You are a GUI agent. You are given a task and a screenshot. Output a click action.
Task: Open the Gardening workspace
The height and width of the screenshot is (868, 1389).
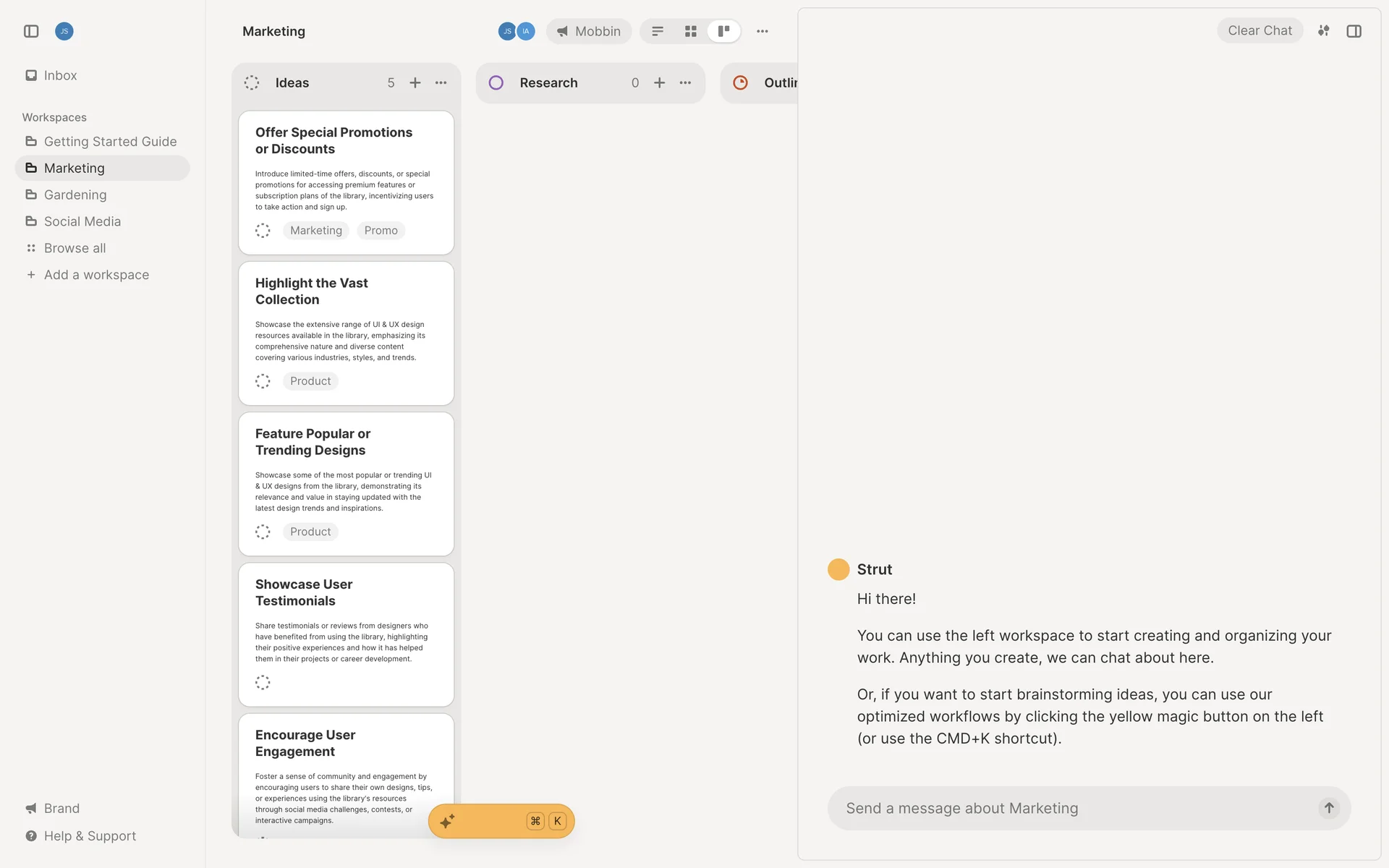[75, 195]
